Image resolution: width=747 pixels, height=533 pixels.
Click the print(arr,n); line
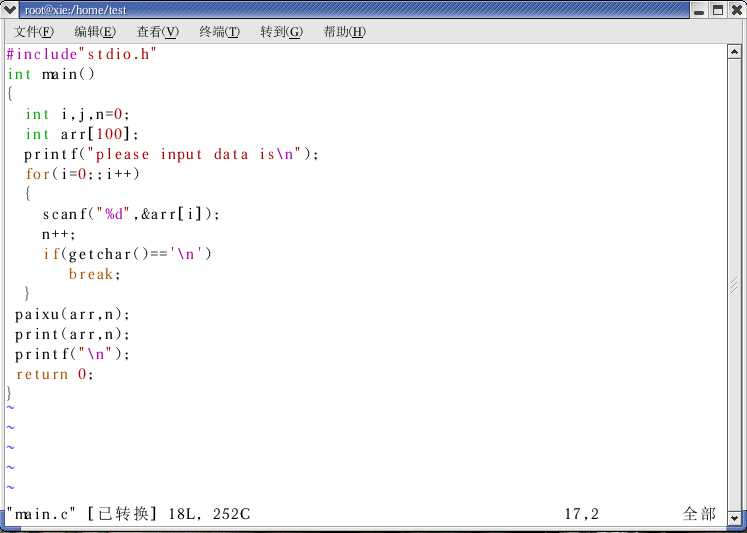pyautogui.click(x=72, y=334)
